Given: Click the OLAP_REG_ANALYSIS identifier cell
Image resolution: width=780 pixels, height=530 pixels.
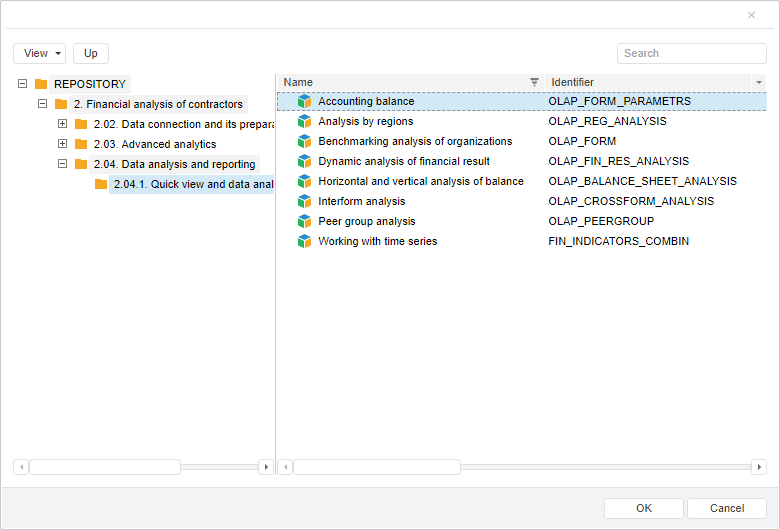Looking at the screenshot, I should (607, 121).
